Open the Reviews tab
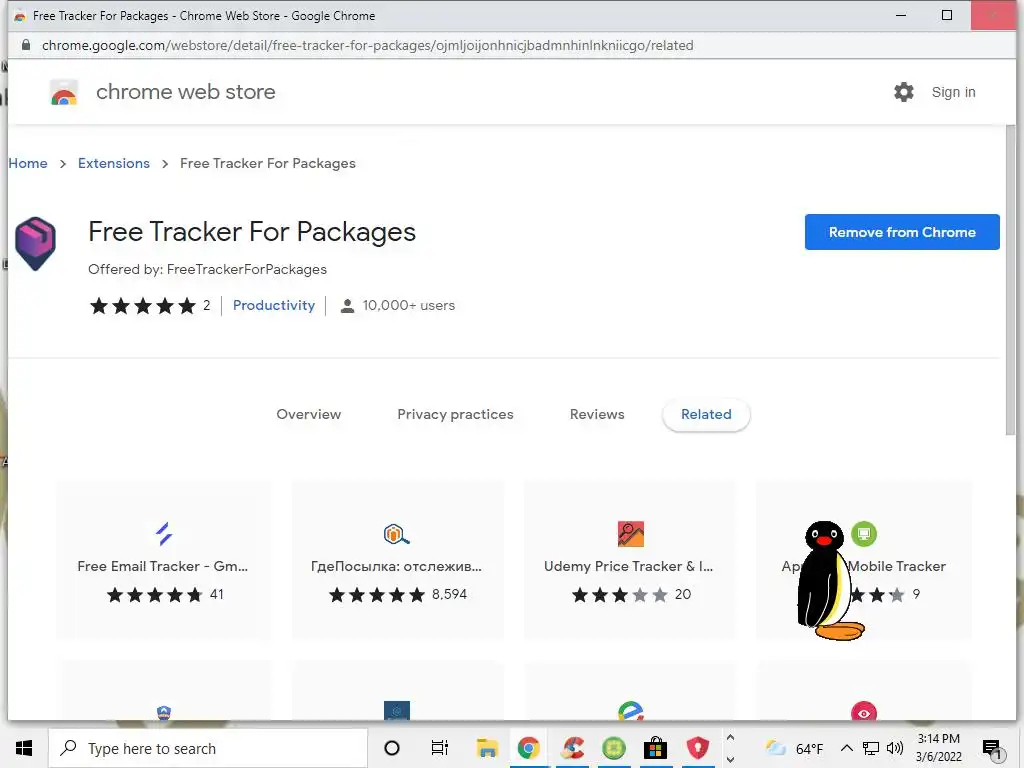The height and width of the screenshot is (768, 1024). (597, 414)
